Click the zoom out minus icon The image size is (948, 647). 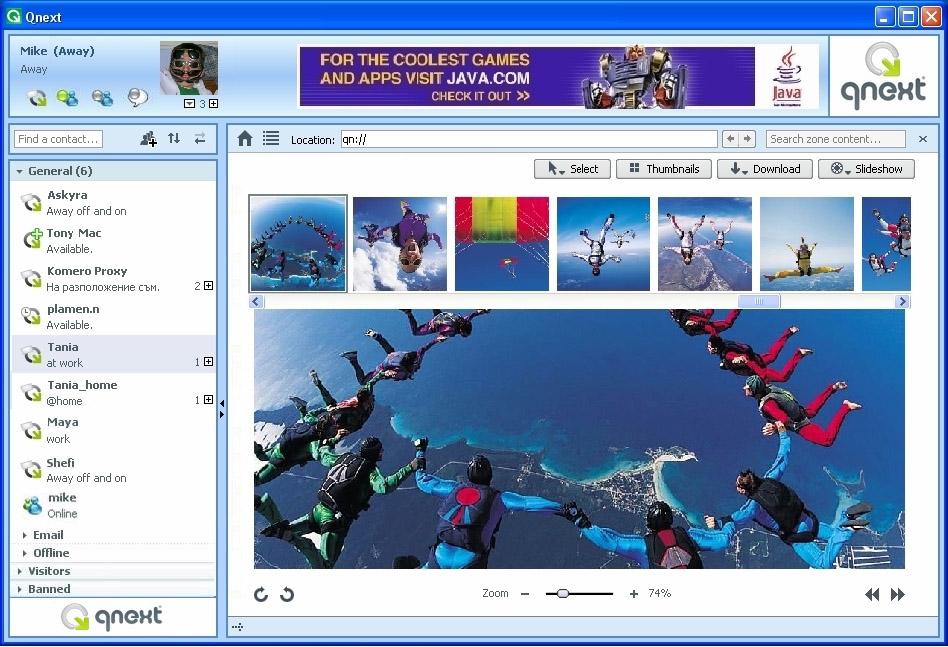pos(525,594)
